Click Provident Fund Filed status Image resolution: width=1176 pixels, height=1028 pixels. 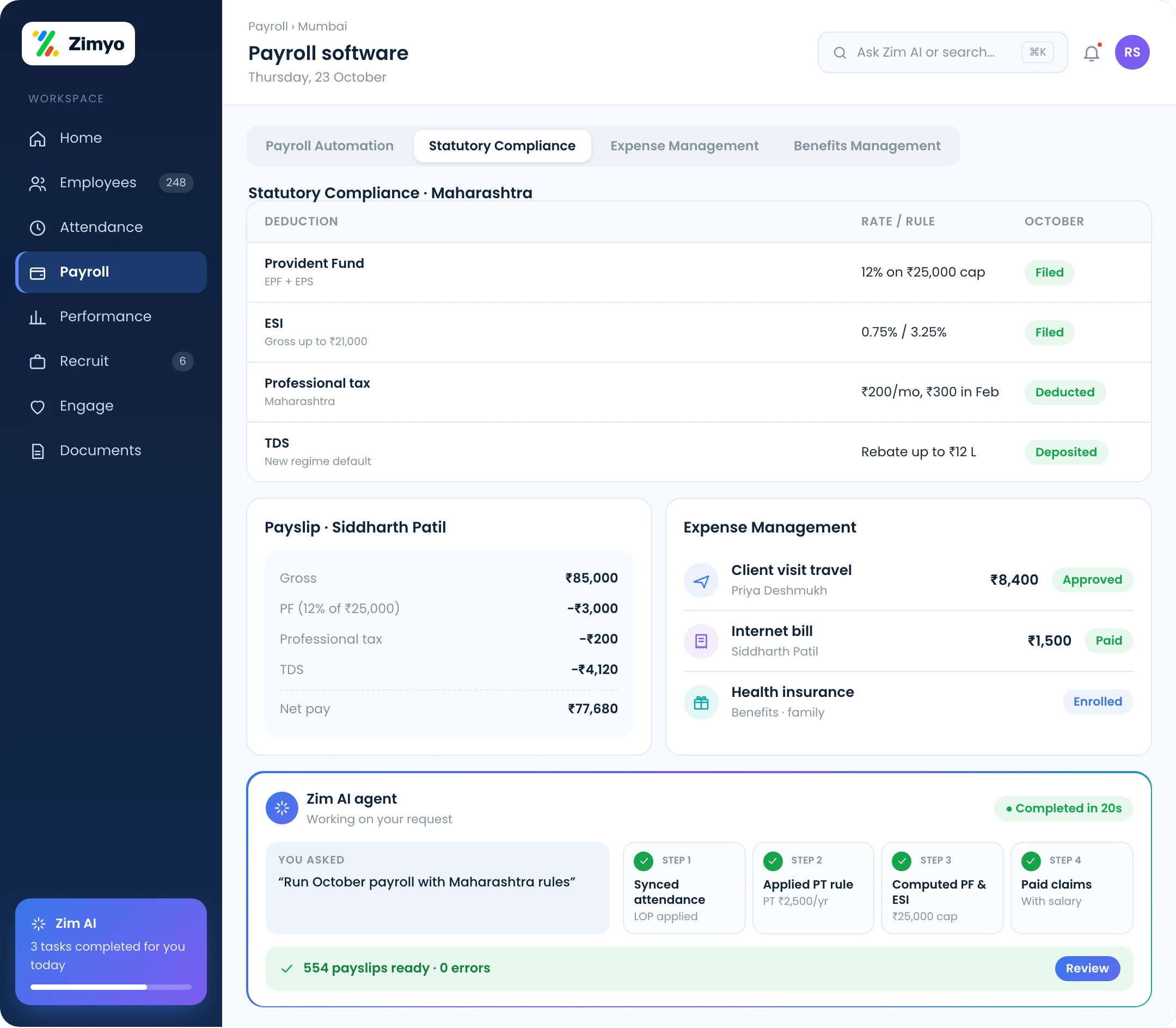click(x=1049, y=272)
